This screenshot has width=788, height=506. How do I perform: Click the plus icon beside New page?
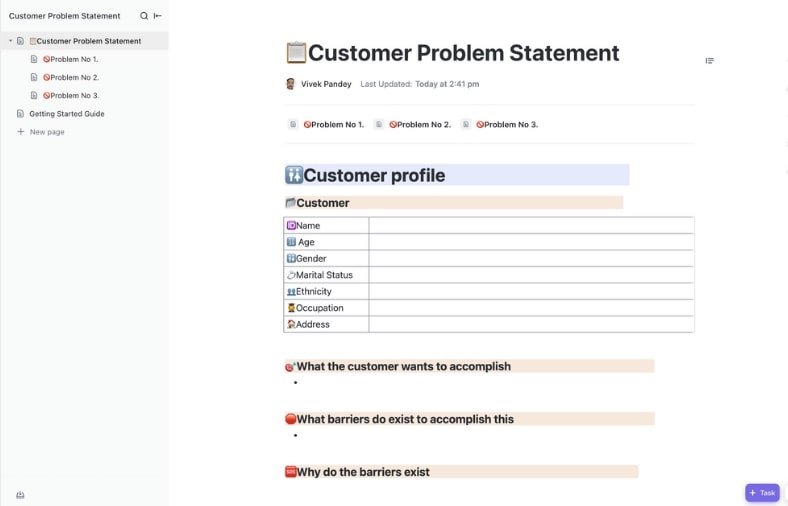[20, 132]
